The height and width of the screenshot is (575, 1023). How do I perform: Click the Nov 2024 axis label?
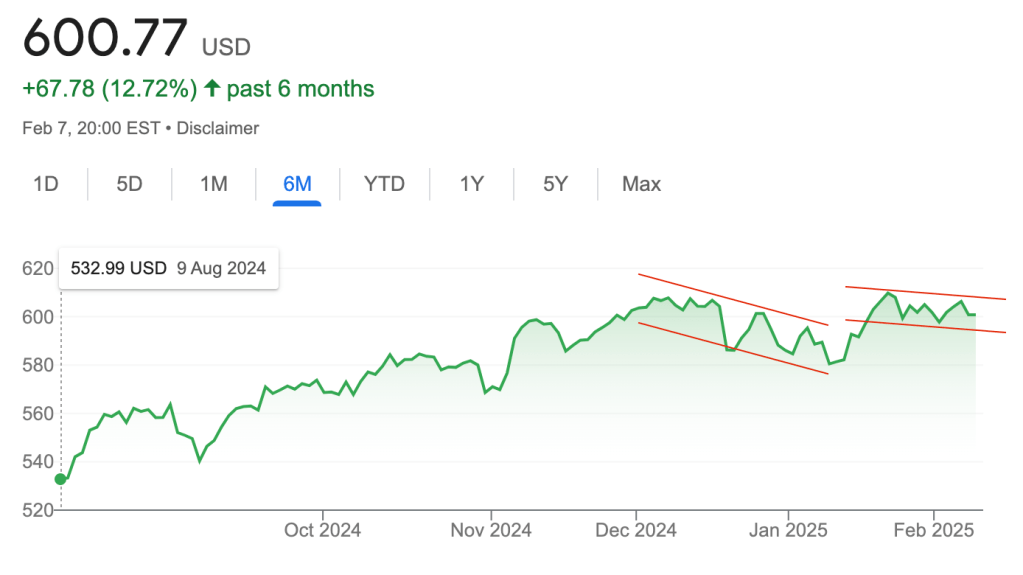click(x=491, y=530)
